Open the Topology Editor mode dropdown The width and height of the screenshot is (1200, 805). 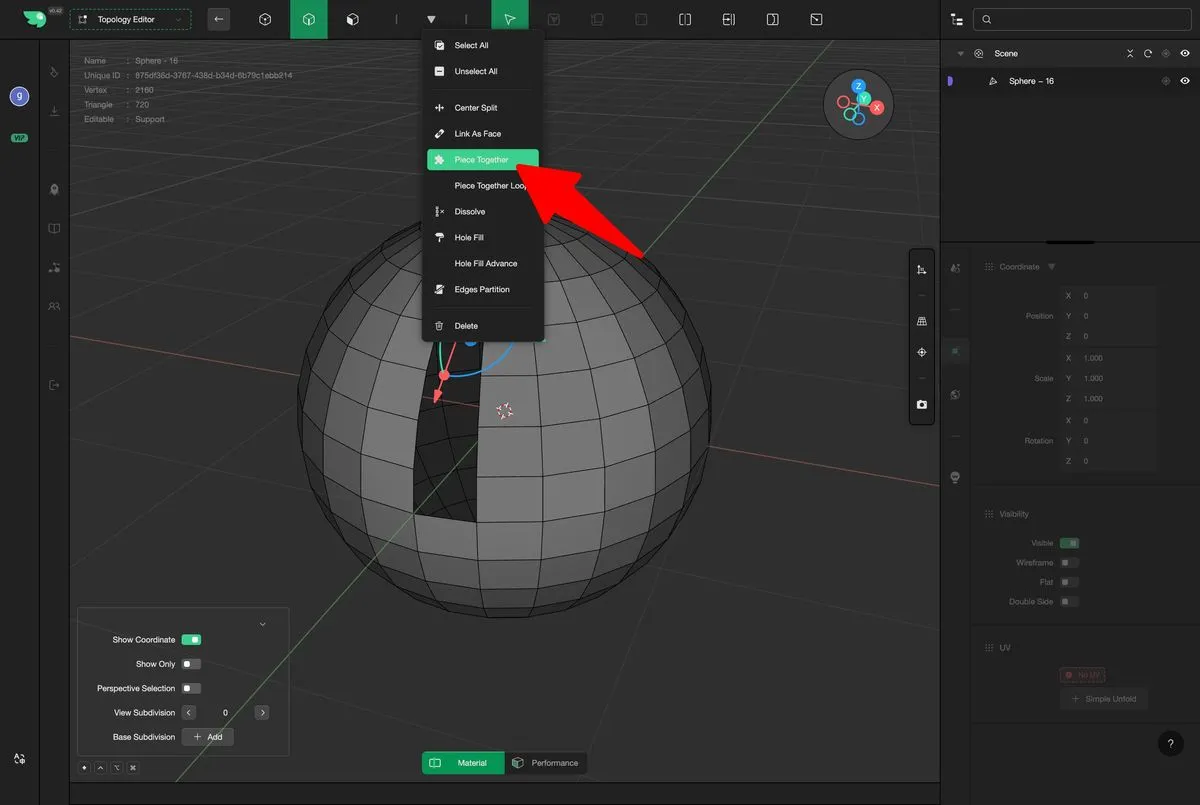(130, 20)
